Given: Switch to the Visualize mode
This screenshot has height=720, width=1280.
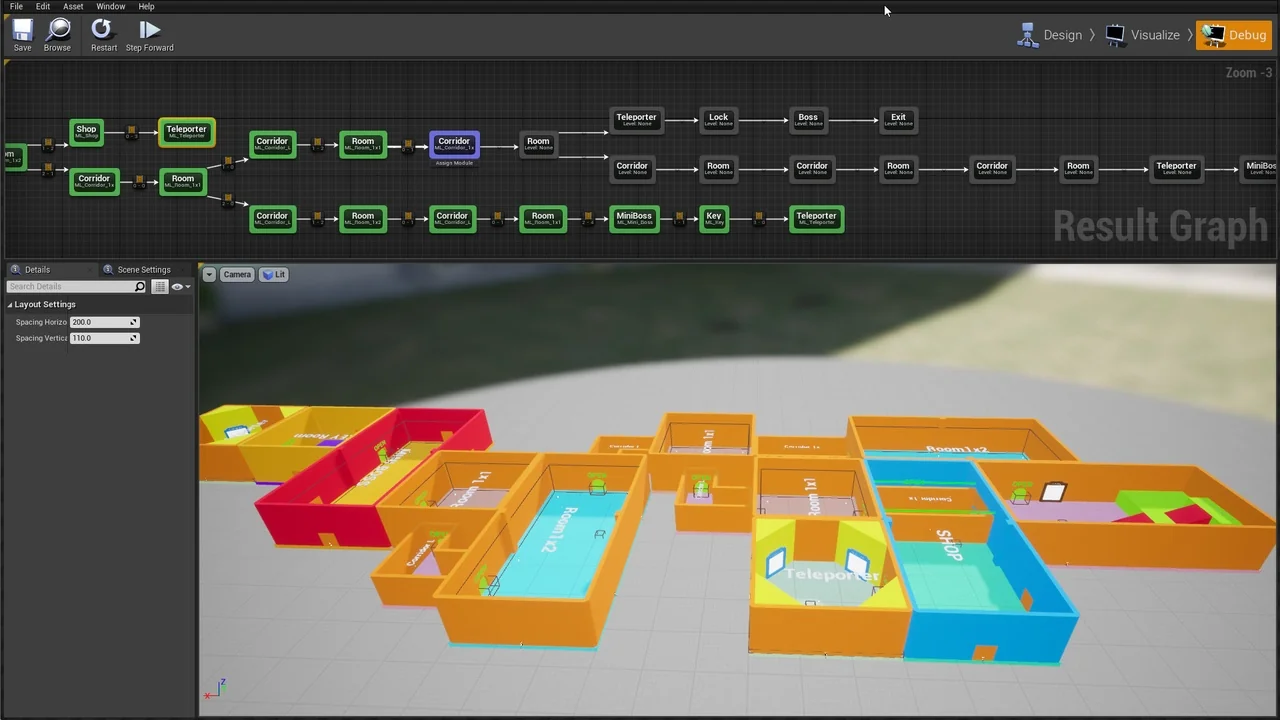Looking at the screenshot, I should pyautogui.click(x=1143, y=35).
